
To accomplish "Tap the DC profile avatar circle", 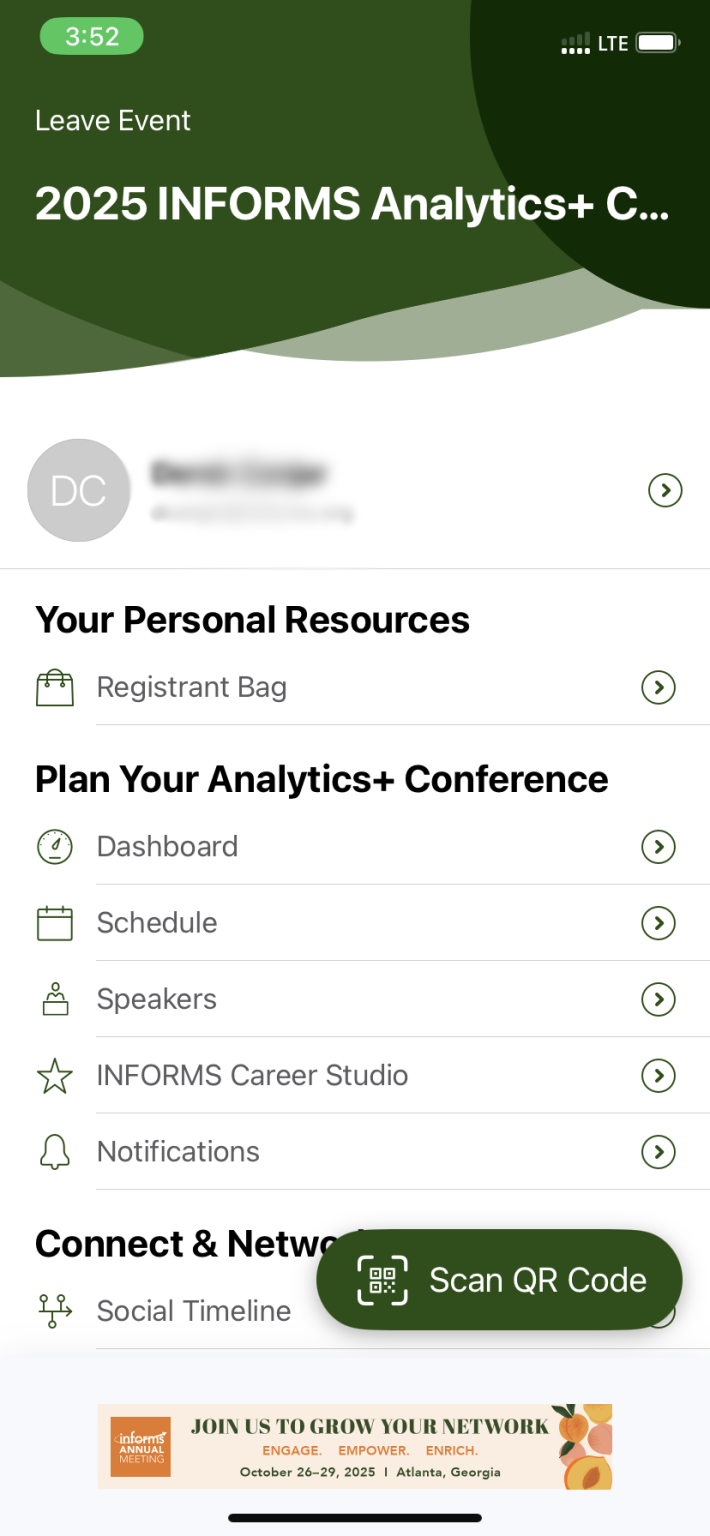I will coord(78,491).
